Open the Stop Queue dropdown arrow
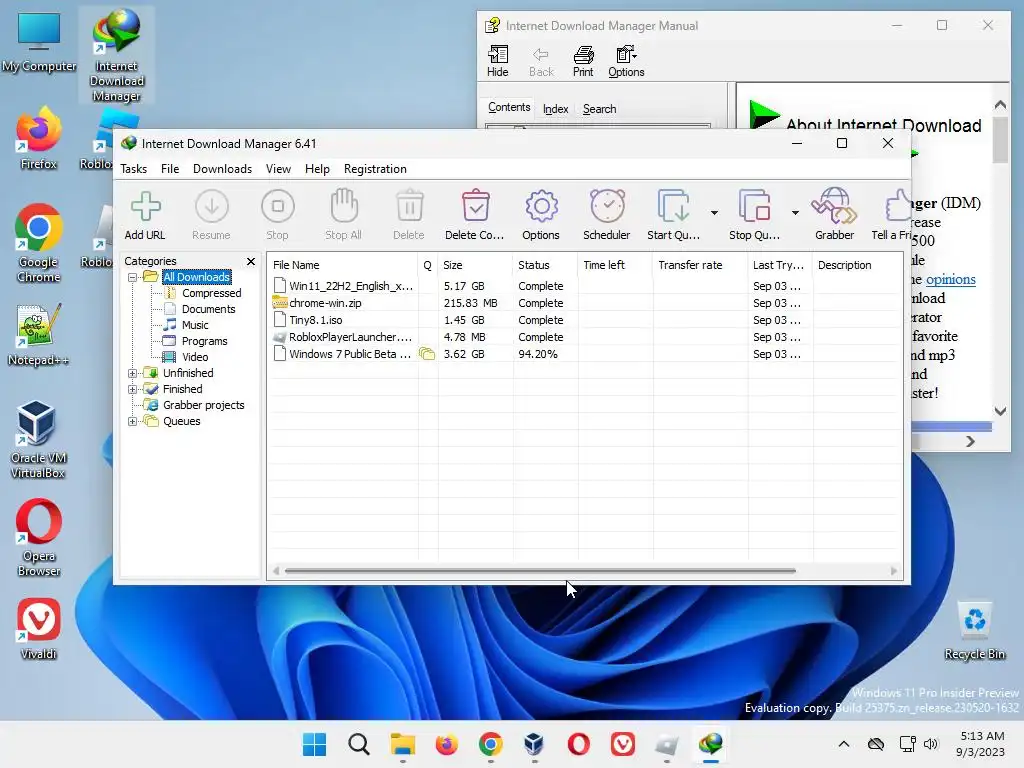This screenshot has width=1024, height=768. coord(795,213)
